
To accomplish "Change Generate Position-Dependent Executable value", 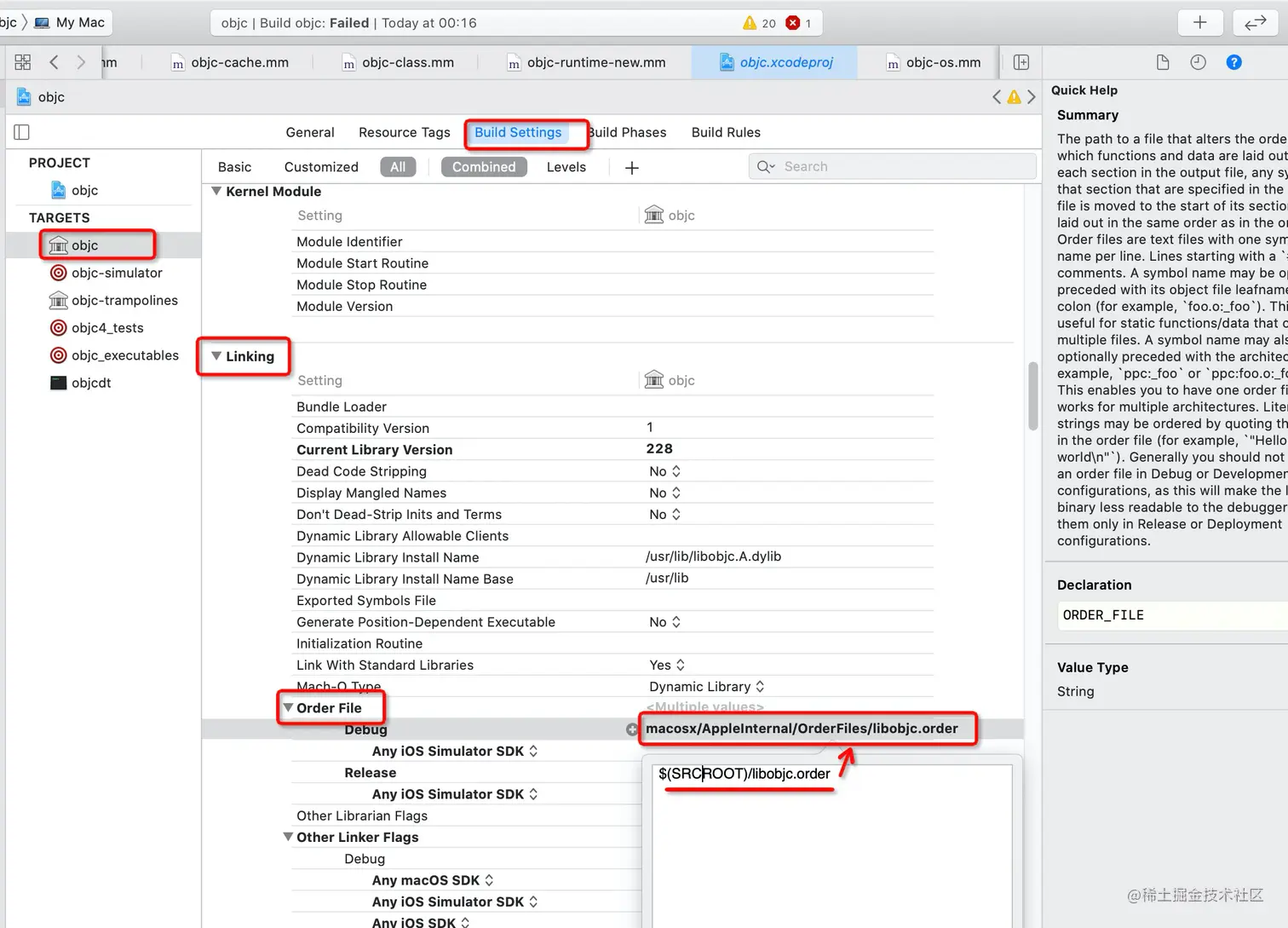I will pyautogui.click(x=664, y=622).
